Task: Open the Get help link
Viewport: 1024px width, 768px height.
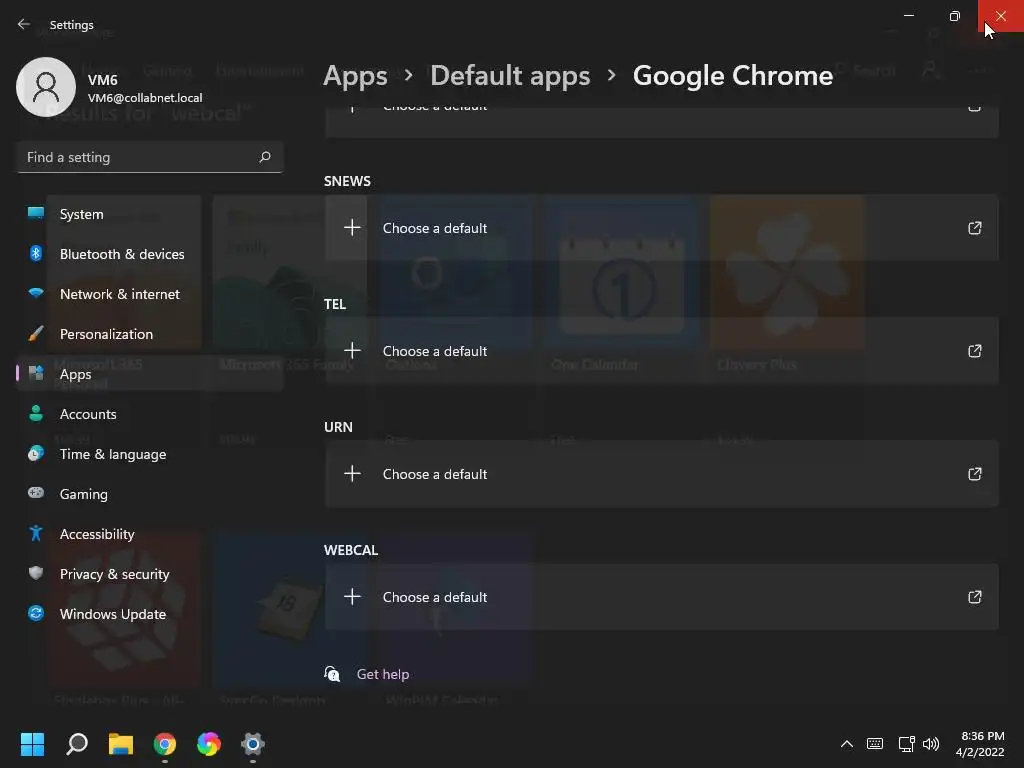Action: coord(383,674)
